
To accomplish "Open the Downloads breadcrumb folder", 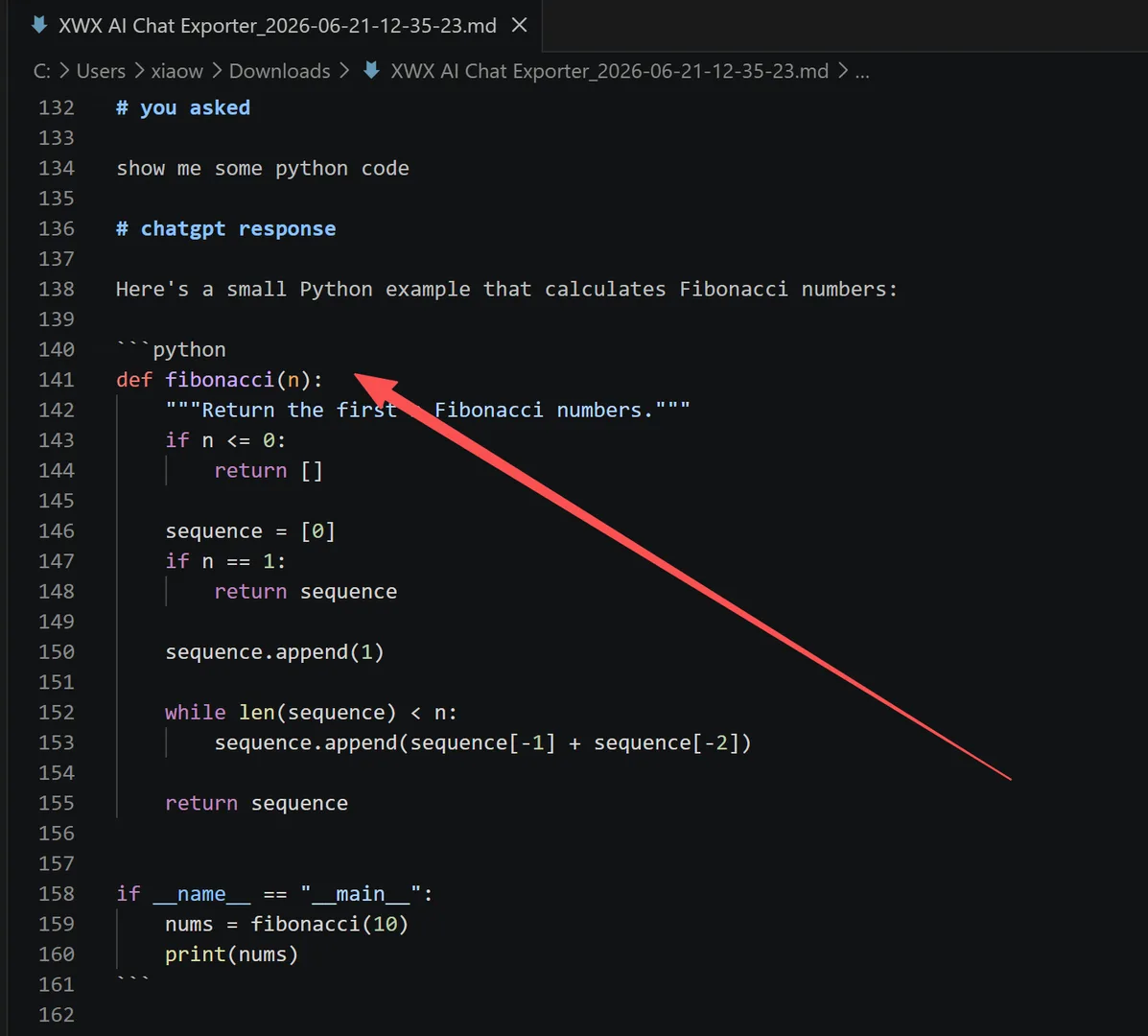I will [279, 71].
